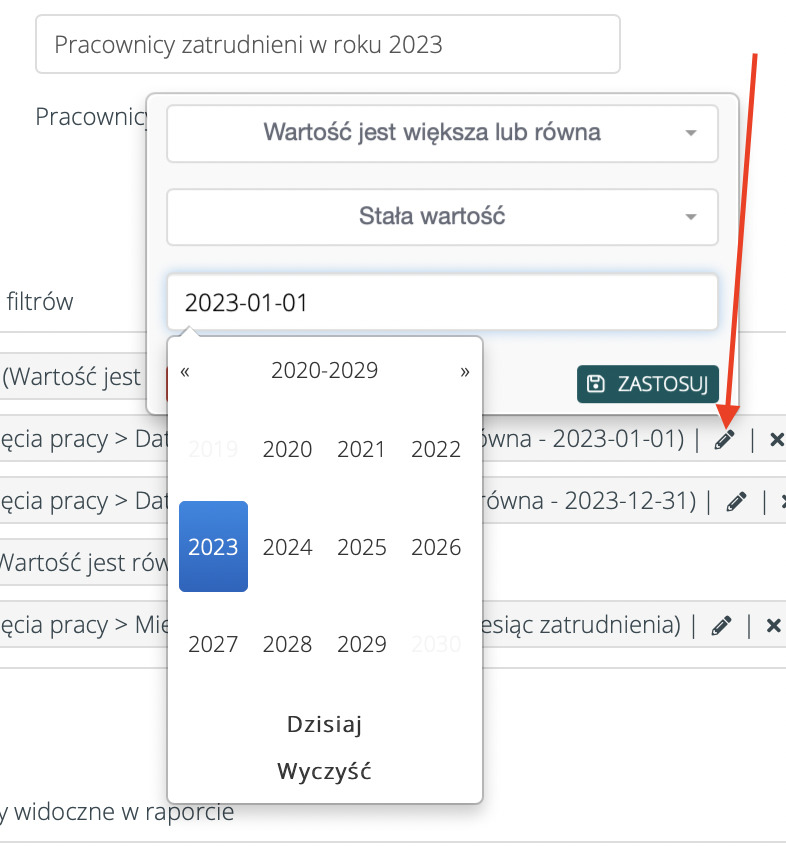Click the ZASTOSUJ apply button
This screenshot has height=848, width=786.
(x=647, y=384)
